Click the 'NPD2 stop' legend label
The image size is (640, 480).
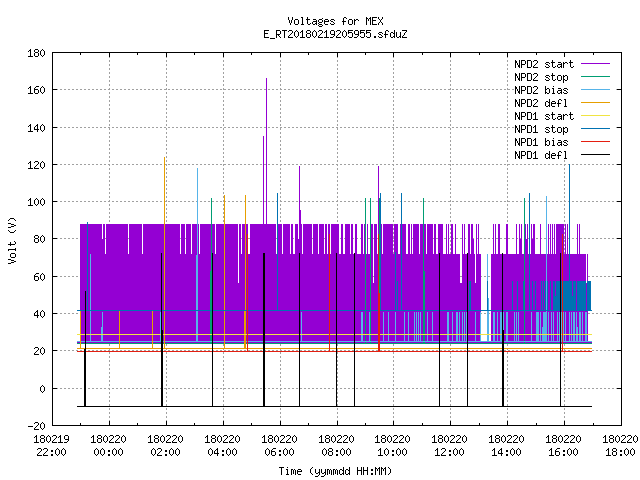[x=541, y=77]
